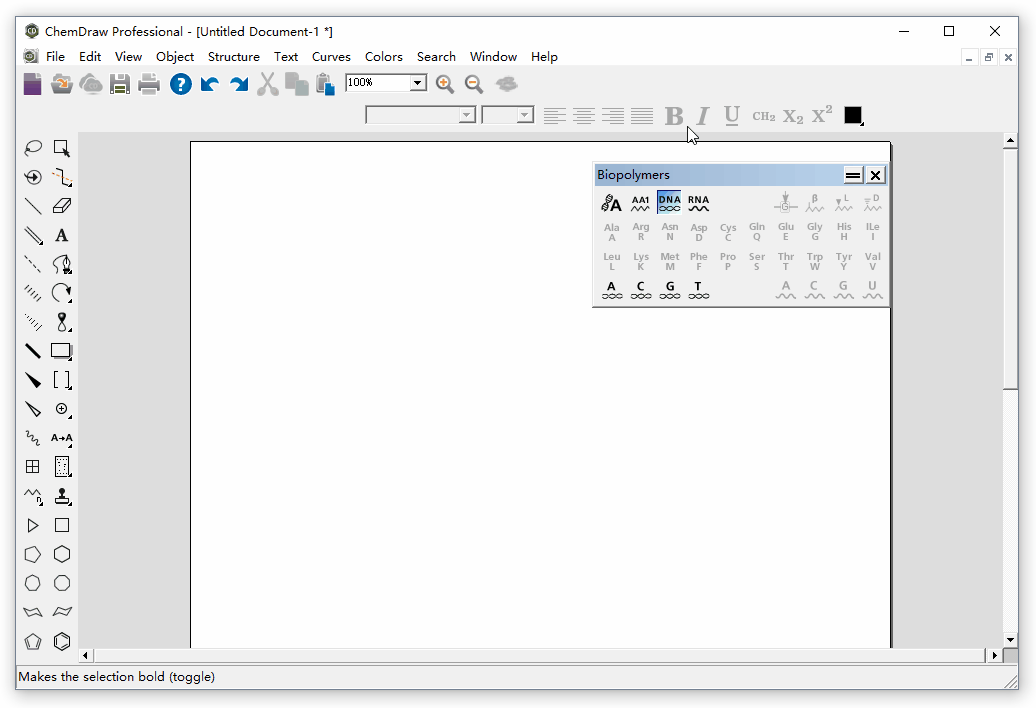Insert DNA nucleotide T
The image size is (1036, 708).
point(698,289)
